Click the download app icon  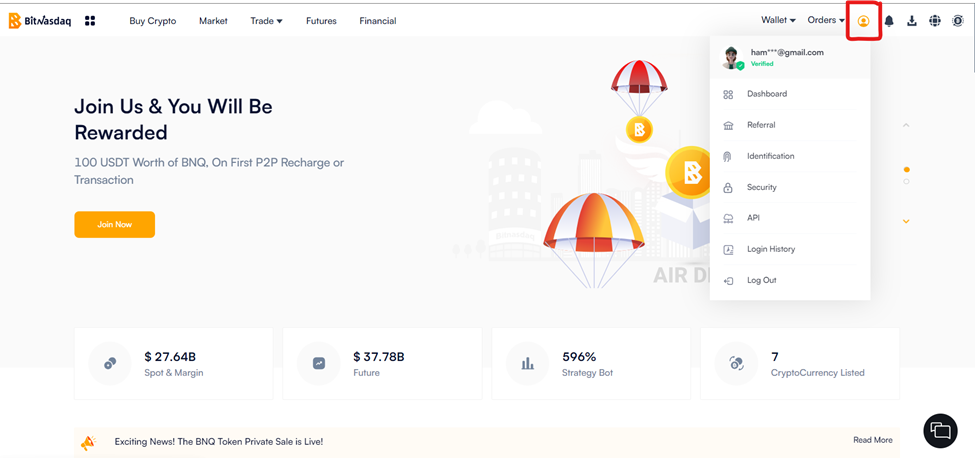[911, 21]
